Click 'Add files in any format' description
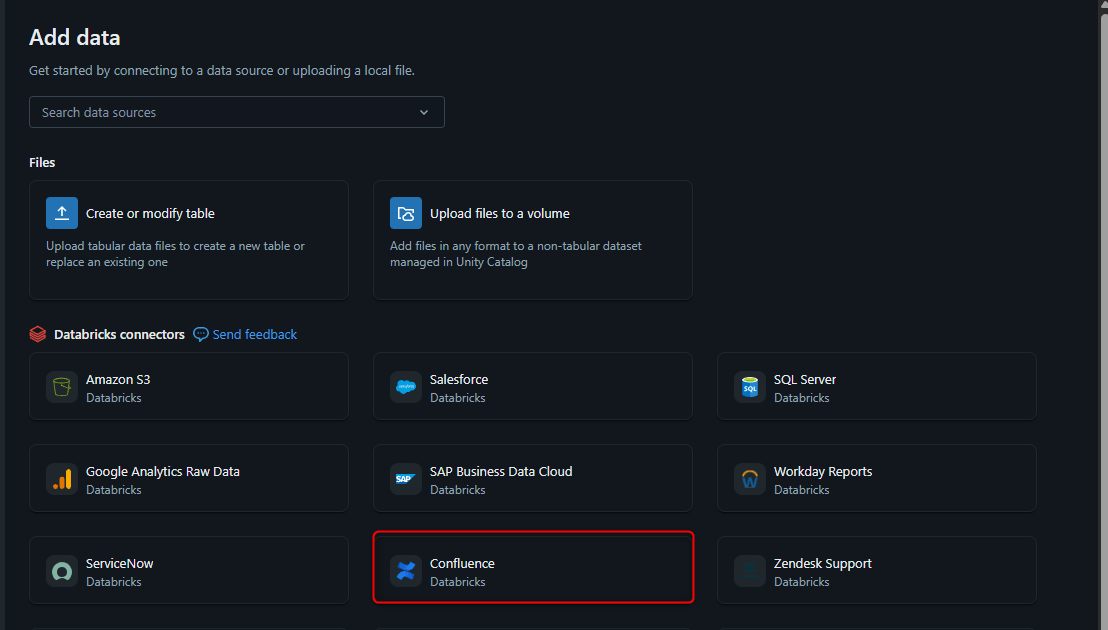This screenshot has height=630, width=1108. pyautogui.click(x=516, y=254)
